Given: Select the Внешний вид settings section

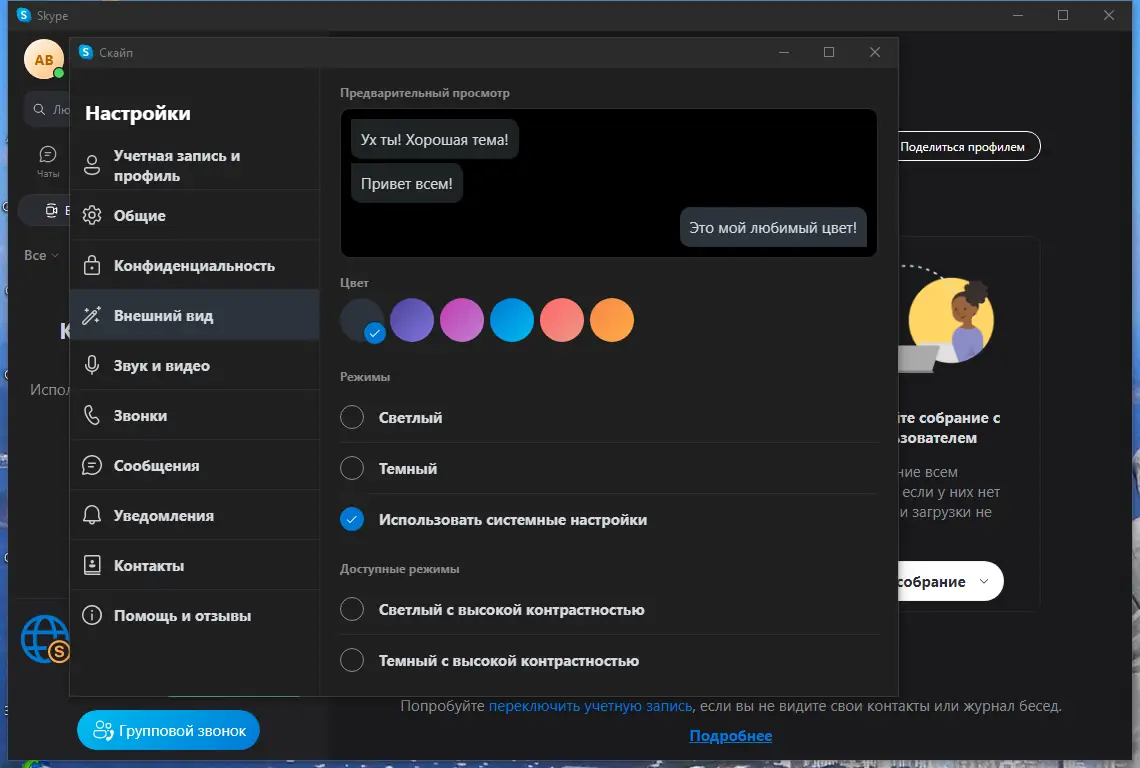Looking at the screenshot, I should click(195, 316).
